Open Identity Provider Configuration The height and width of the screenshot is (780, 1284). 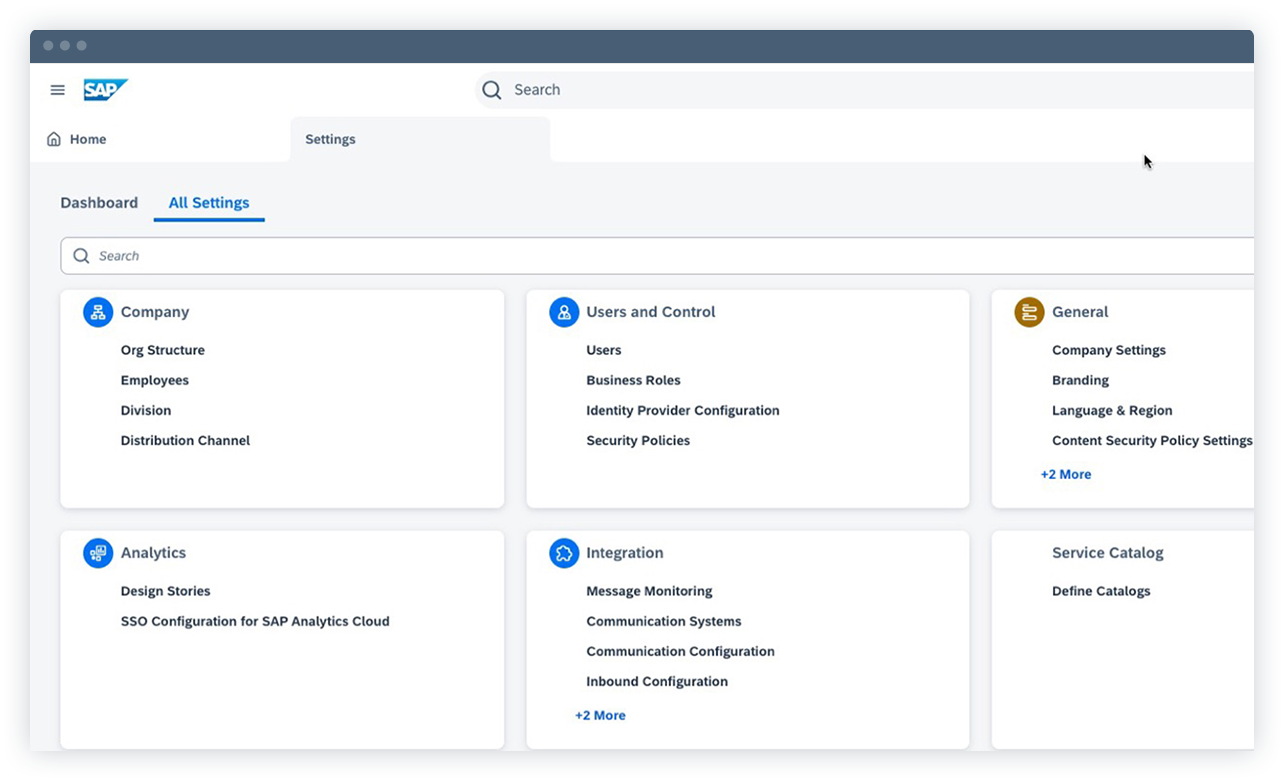pyautogui.click(x=683, y=410)
